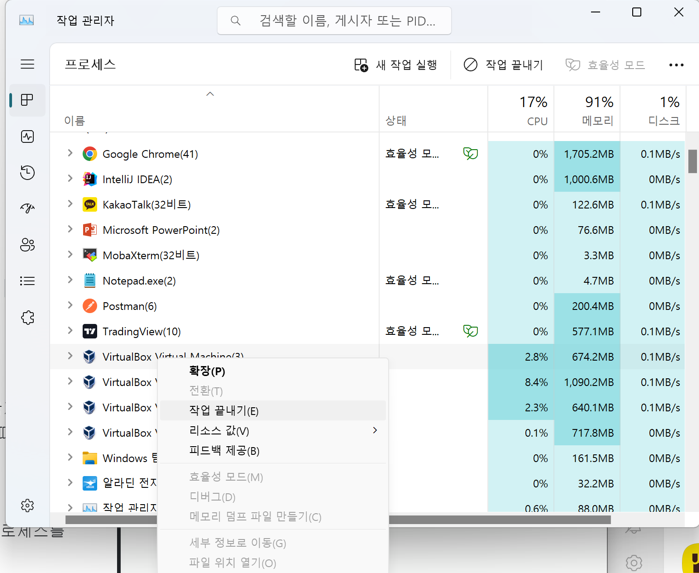
Task: Click the 8.4% CPU cell
Action: pyautogui.click(x=521, y=382)
